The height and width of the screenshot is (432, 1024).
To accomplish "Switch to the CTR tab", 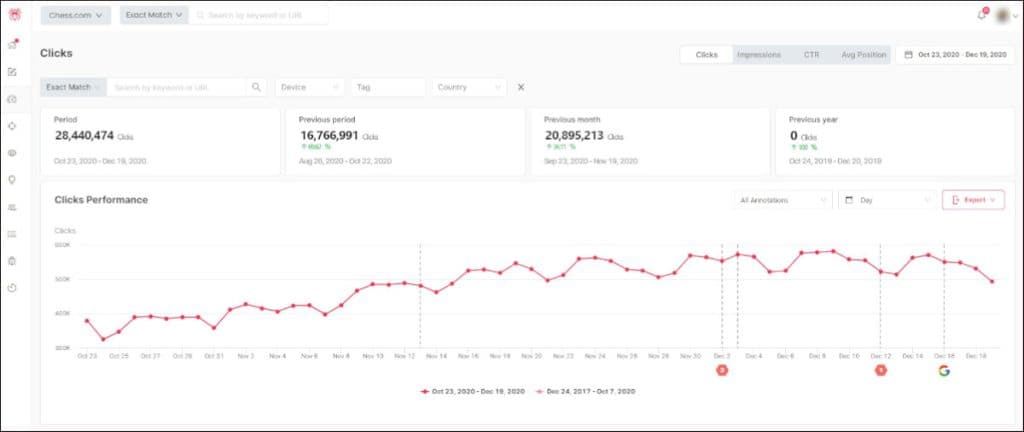I will (x=812, y=55).
